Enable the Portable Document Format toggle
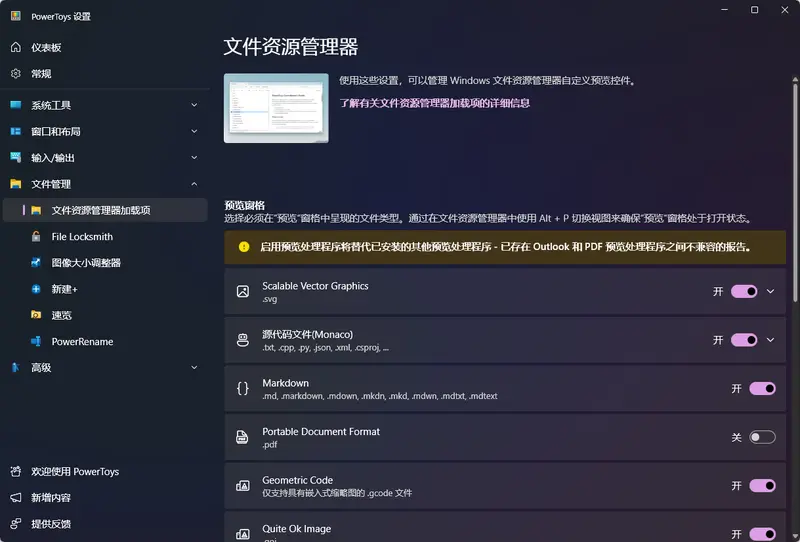Viewport: 800px width, 542px height. point(762,437)
